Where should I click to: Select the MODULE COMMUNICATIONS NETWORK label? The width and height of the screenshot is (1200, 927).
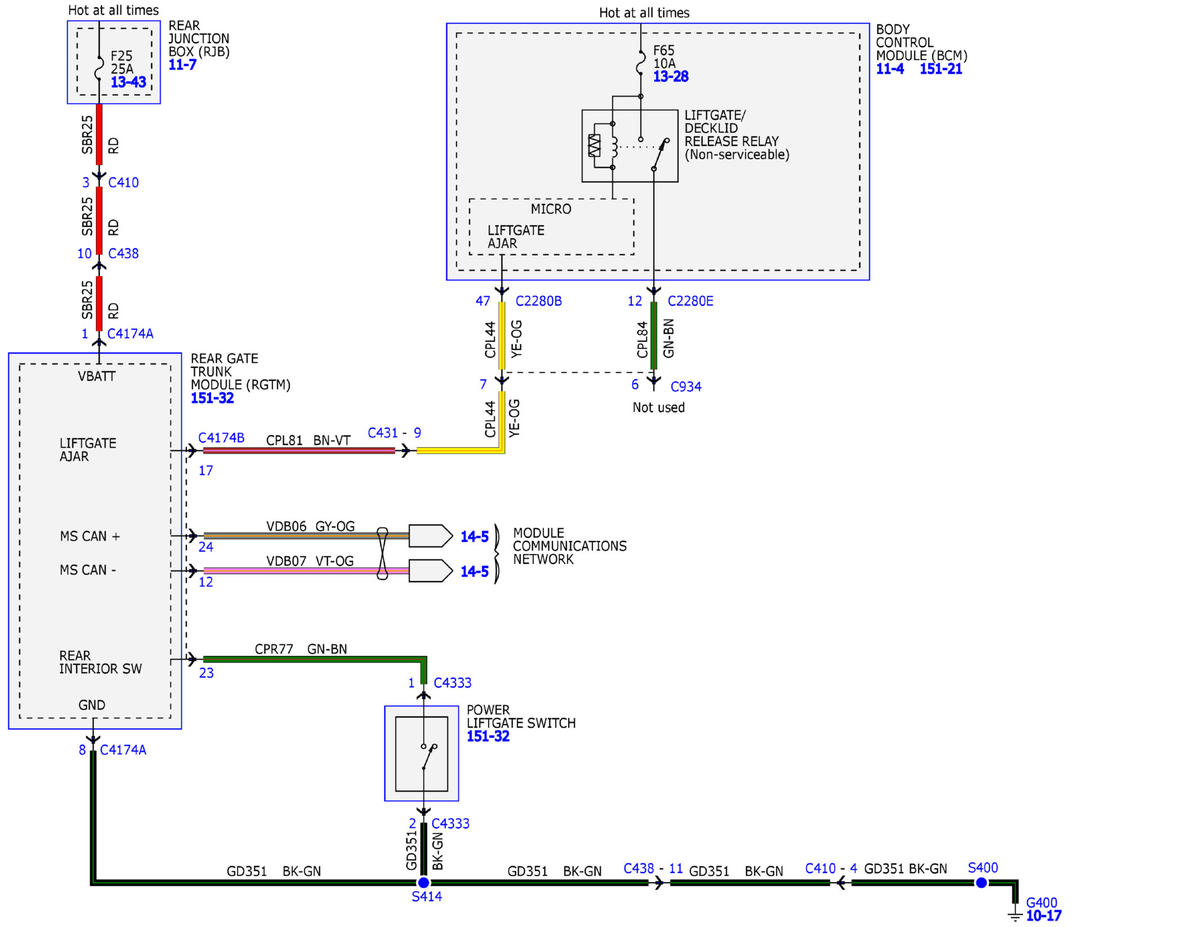570,546
